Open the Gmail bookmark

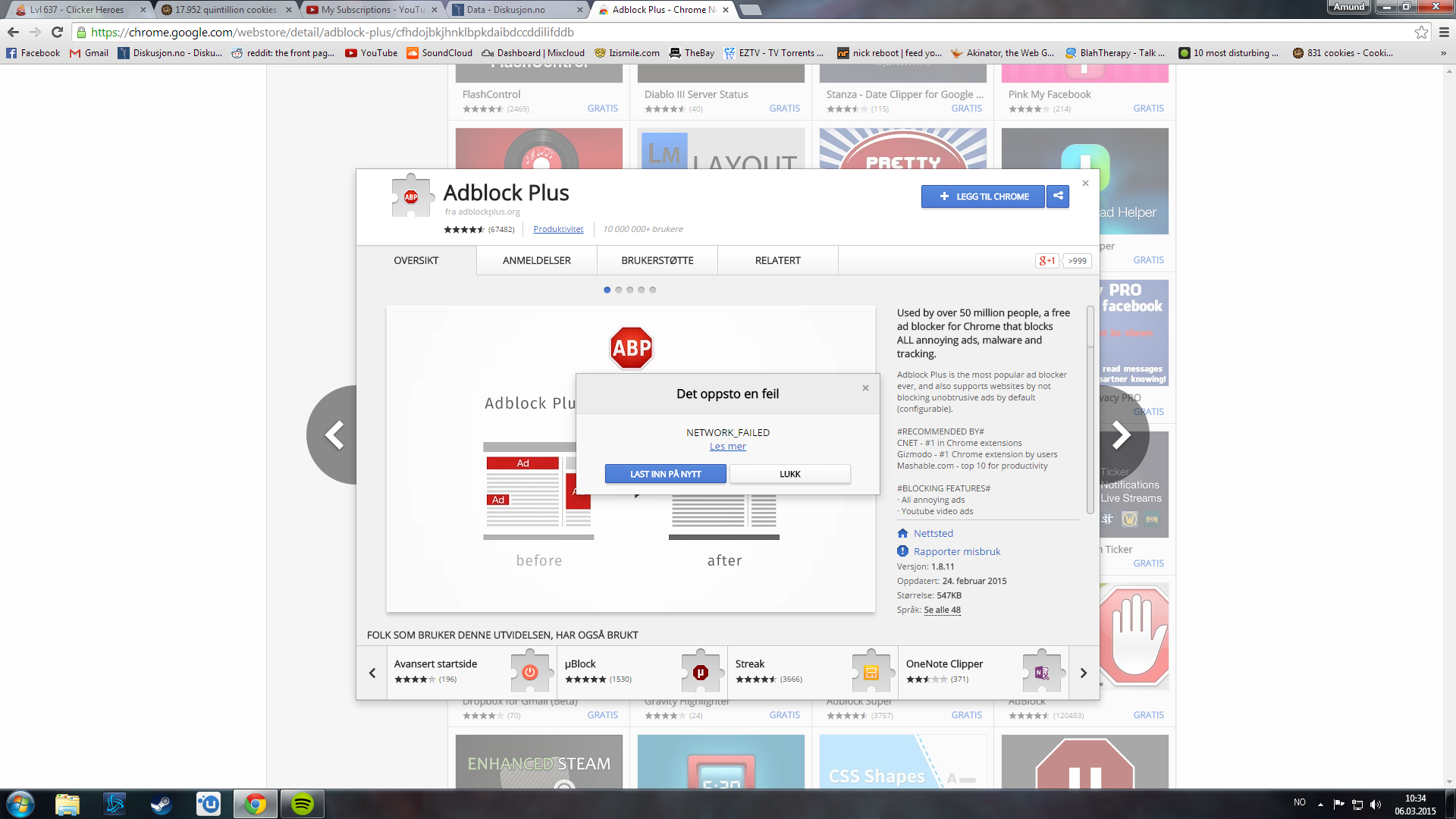89,53
